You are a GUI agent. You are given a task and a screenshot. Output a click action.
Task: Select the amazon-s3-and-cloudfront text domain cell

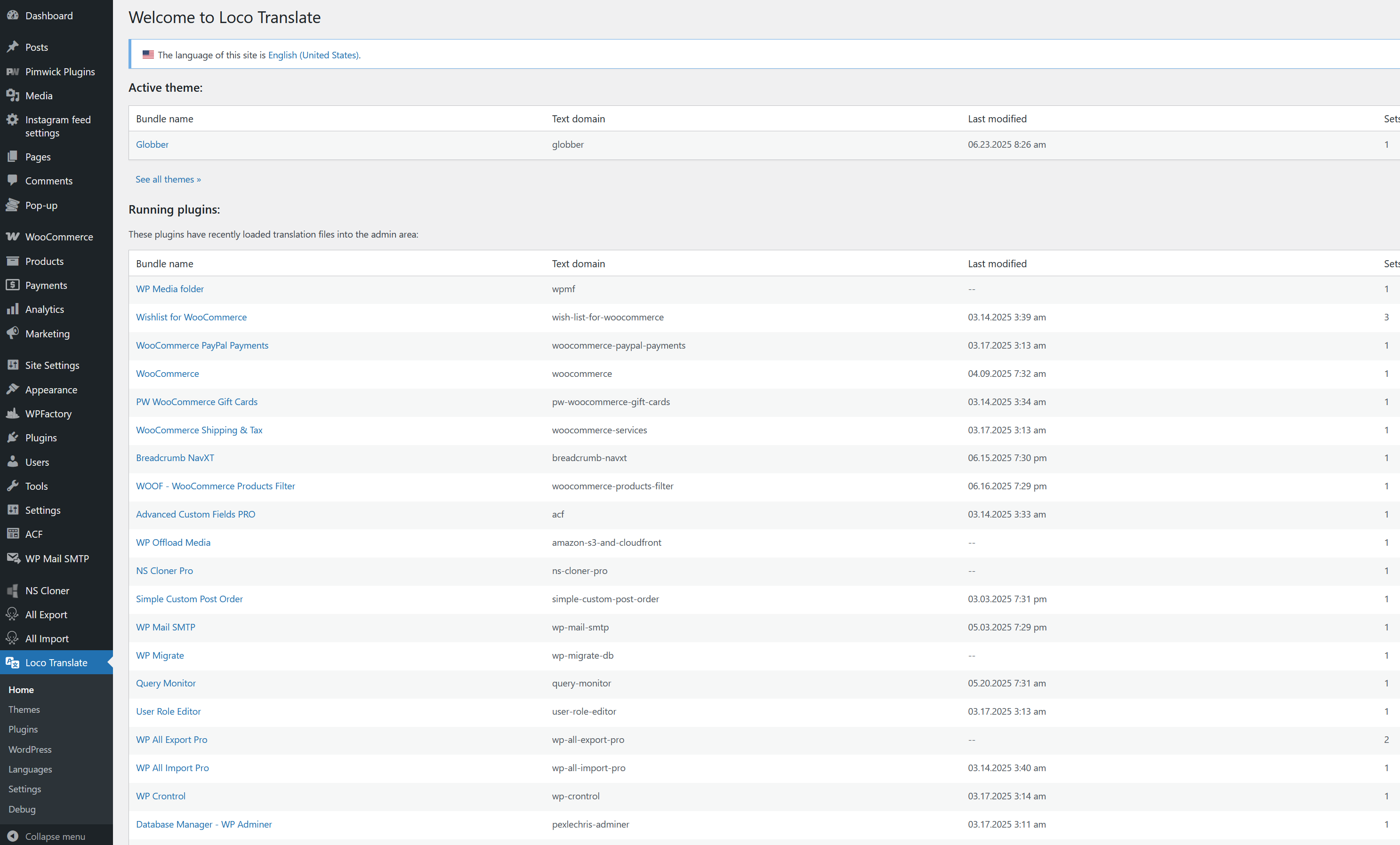click(x=606, y=542)
